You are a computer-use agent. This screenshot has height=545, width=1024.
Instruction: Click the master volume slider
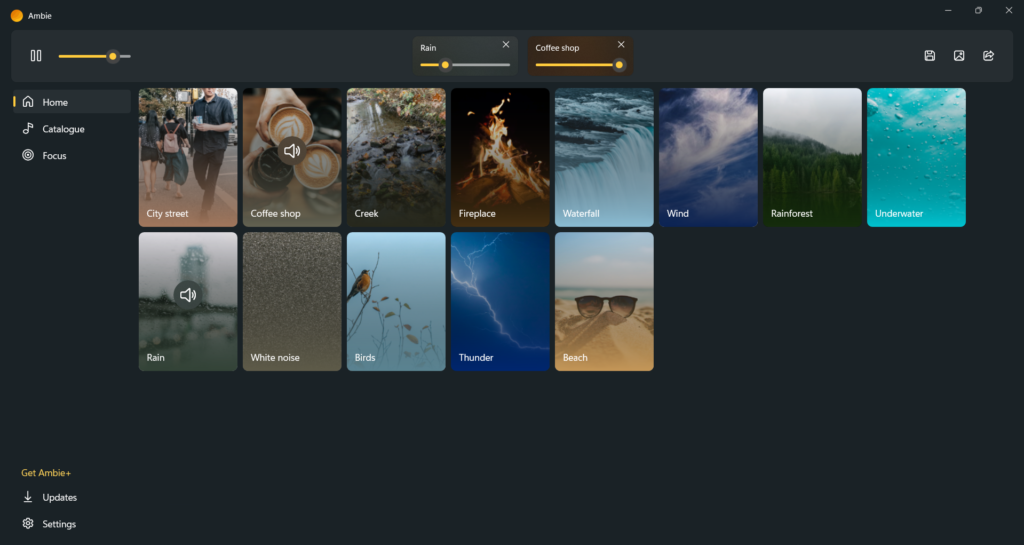click(113, 56)
